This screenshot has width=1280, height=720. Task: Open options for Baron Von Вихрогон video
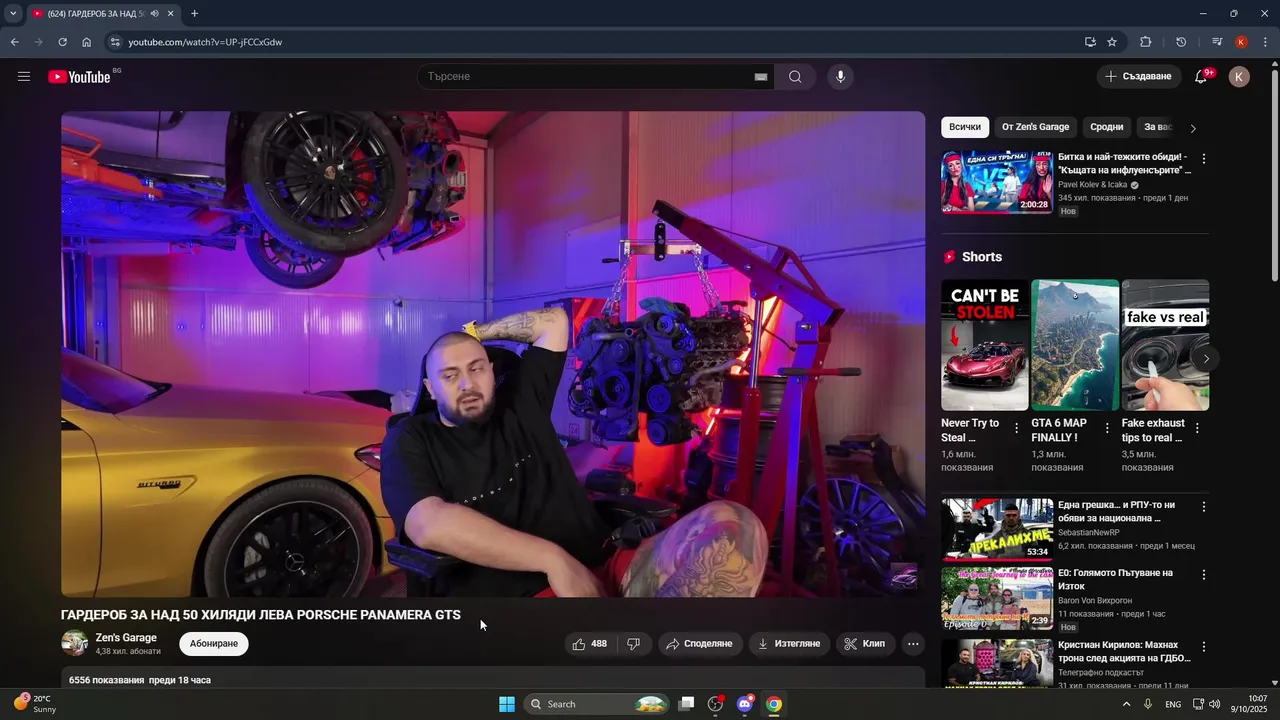[1204, 575]
